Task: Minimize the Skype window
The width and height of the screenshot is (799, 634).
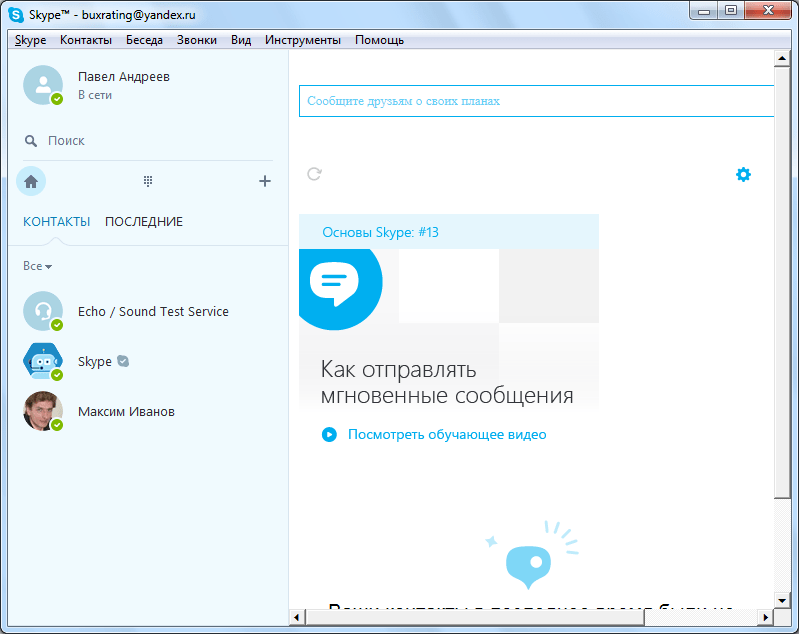Action: pyautogui.click(x=704, y=11)
